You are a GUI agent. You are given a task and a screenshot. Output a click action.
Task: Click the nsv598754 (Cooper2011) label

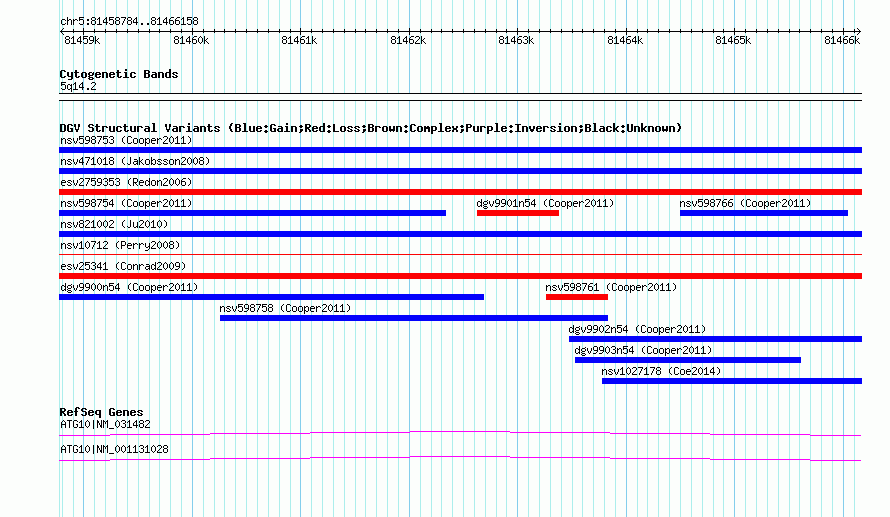[126, 203]
